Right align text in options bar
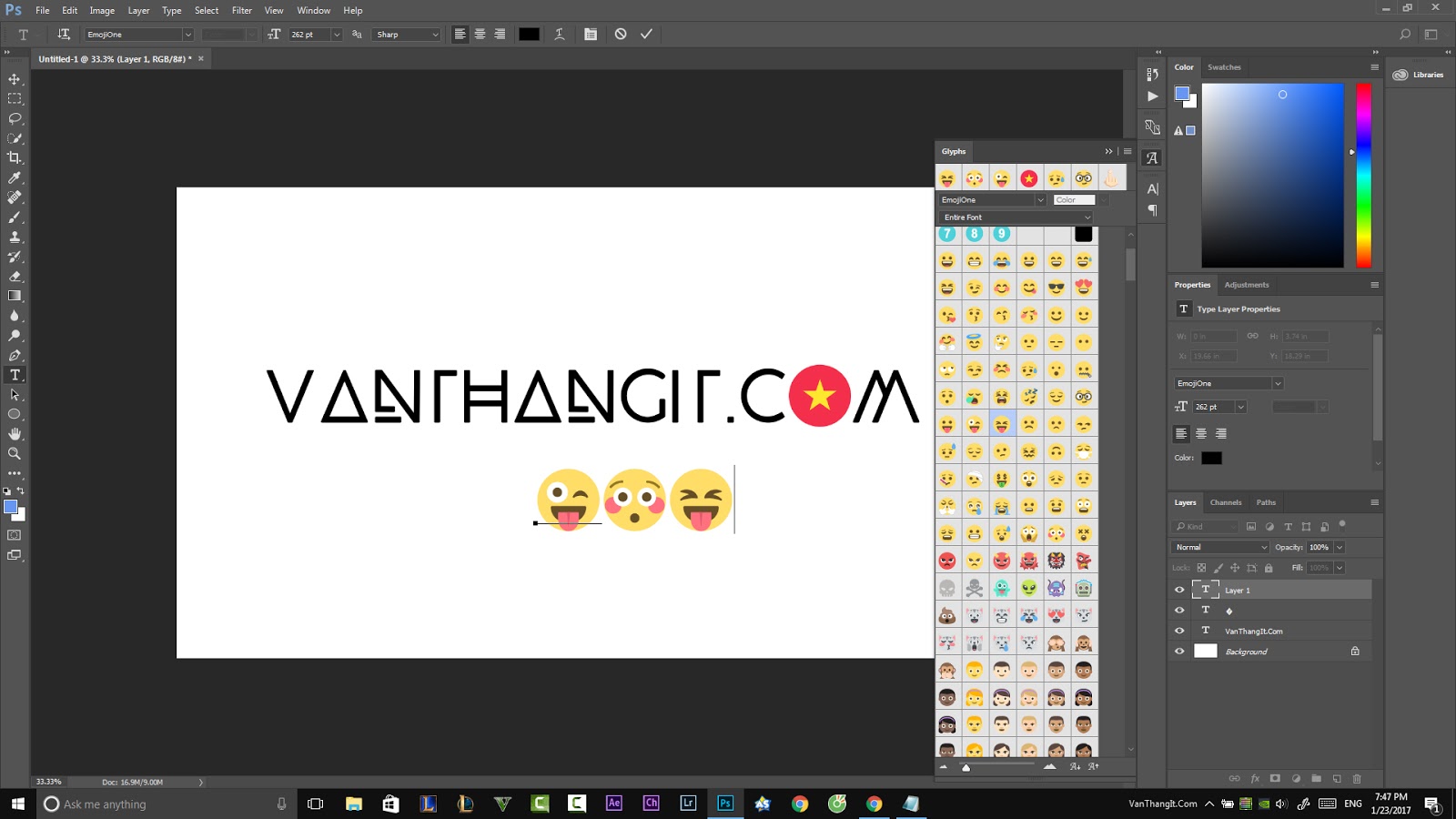This screenshot has height=819, width=1456. click(500, 34)
